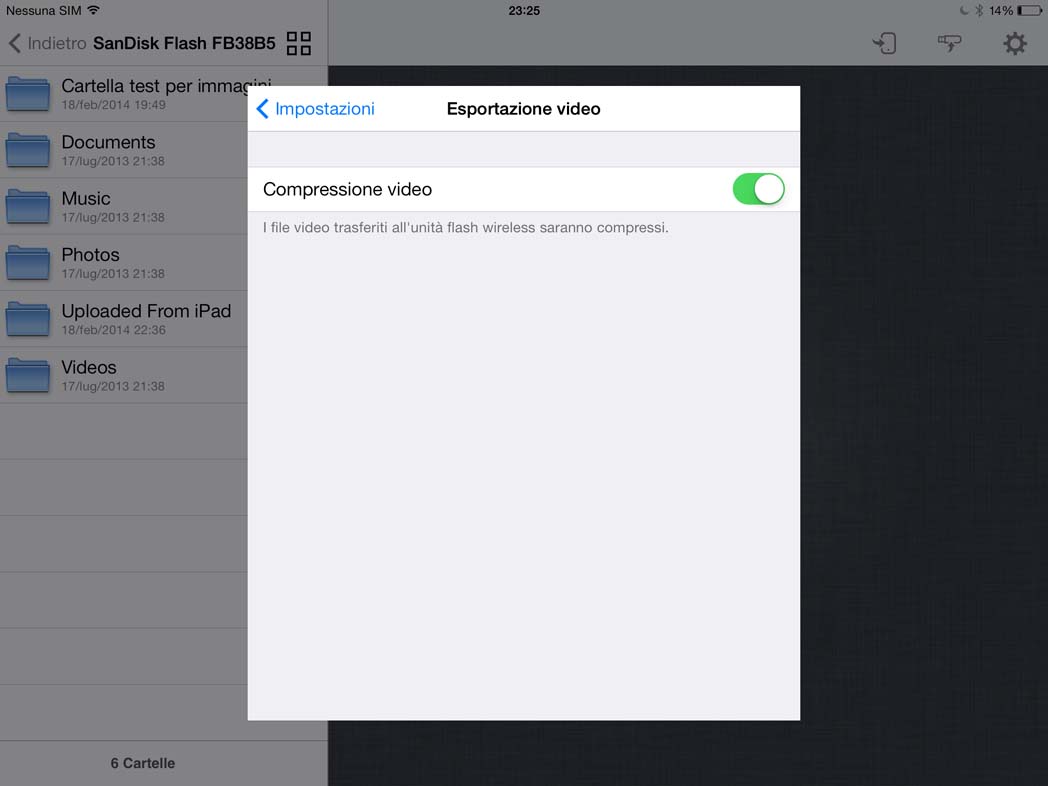This screenshot has height=786, width=1048.
Task: Open the Photos folder
Action: point(124,263)
